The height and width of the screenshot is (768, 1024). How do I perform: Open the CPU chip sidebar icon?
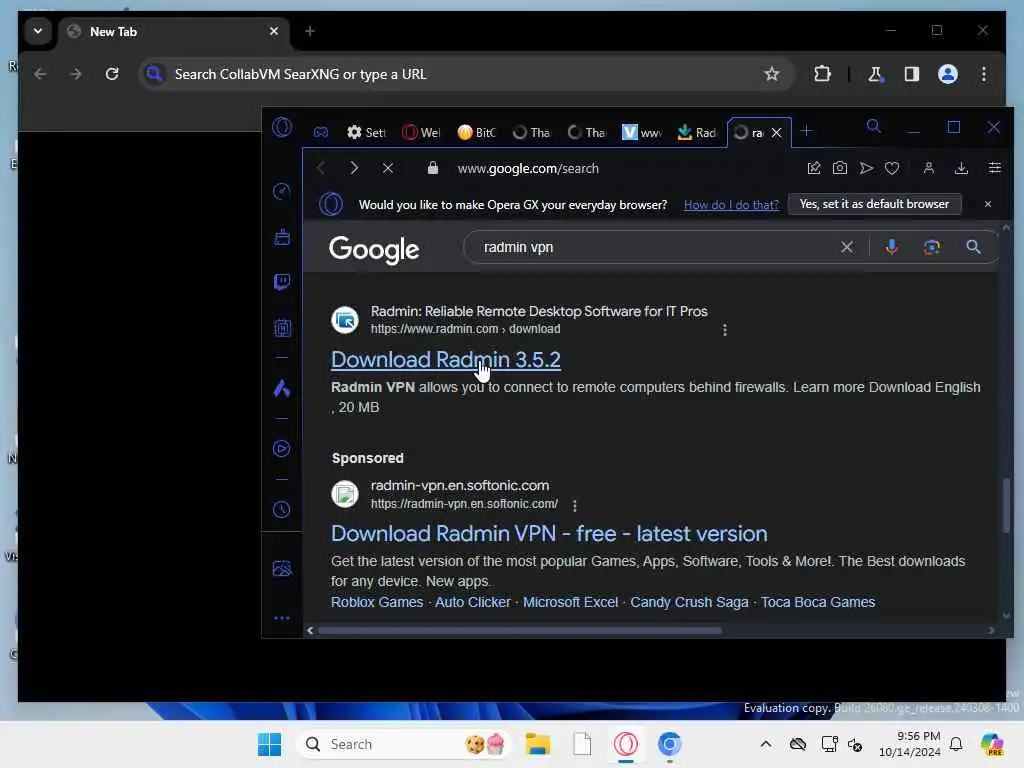tap(282, 328)
